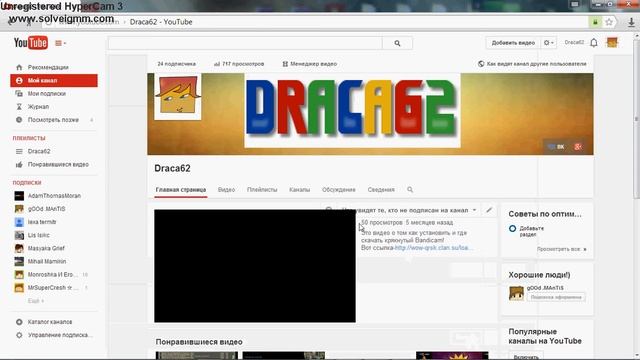Open AdamThomasMoran subscription
The height and width of the screenshot is (360, 640).
(x=54, y=196)
